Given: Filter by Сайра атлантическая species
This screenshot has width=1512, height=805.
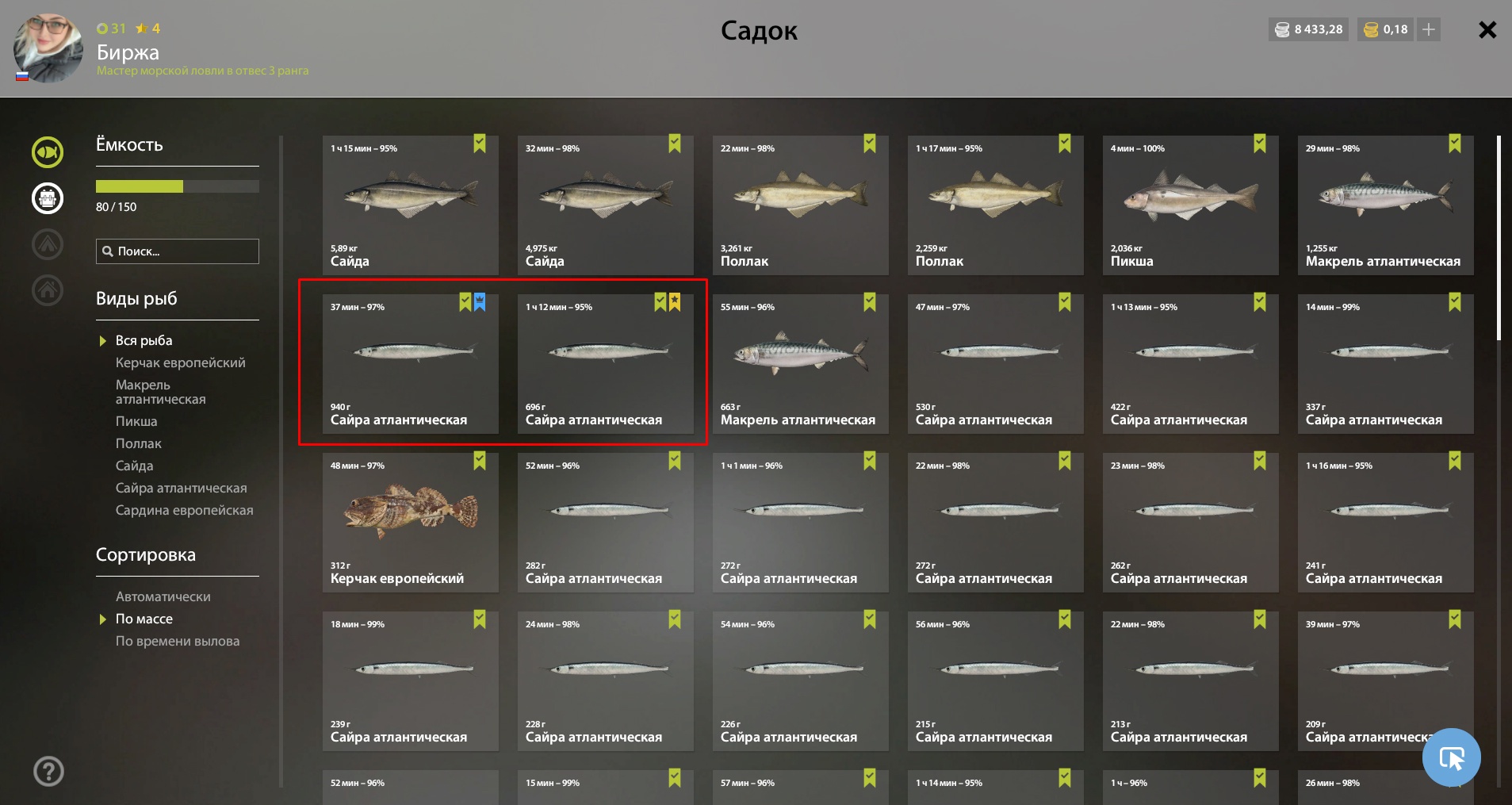Looking at the screenshot, I should [x=182, y=488].
